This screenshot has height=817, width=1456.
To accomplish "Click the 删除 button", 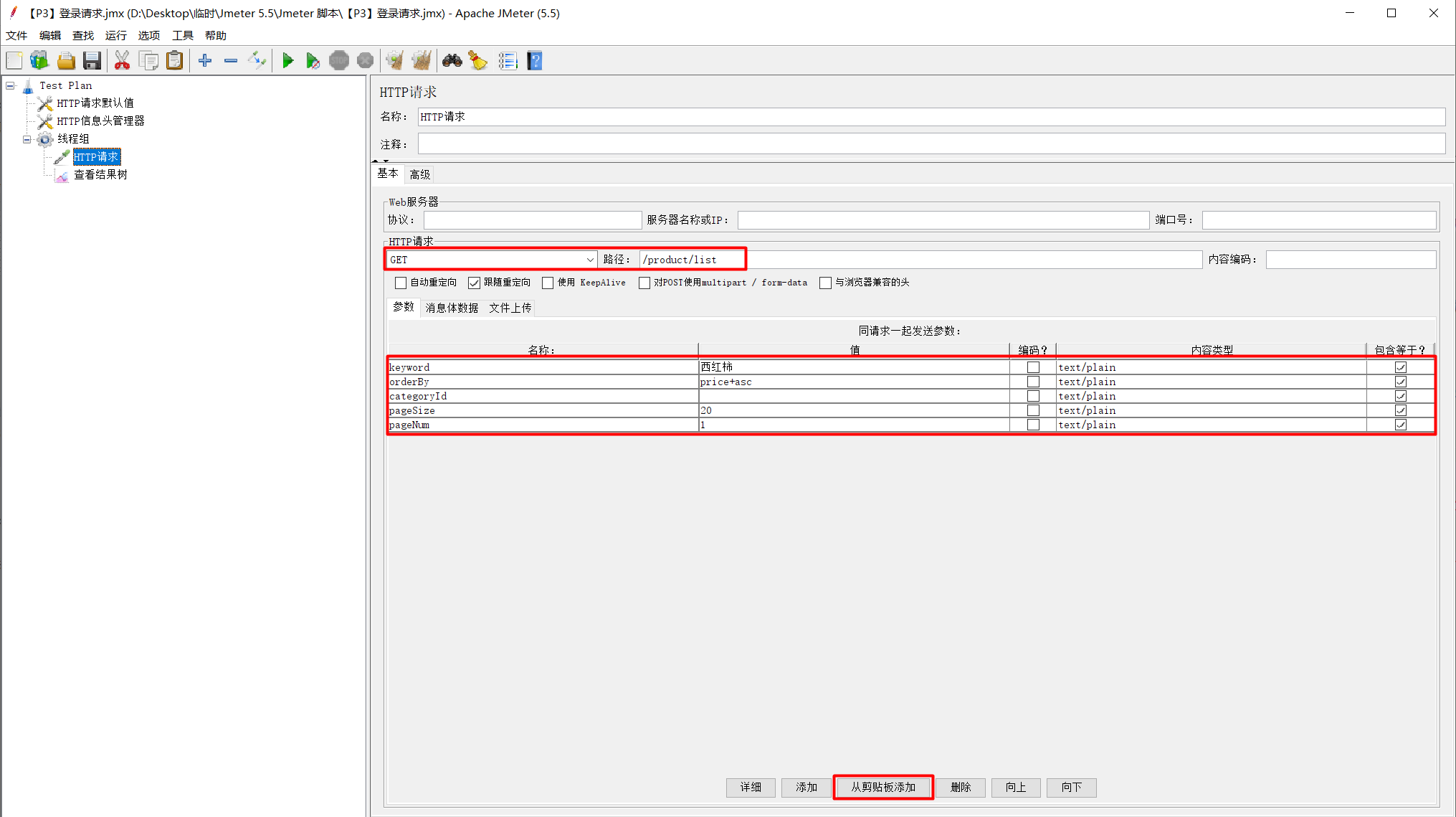I will (x=961, y=787).
